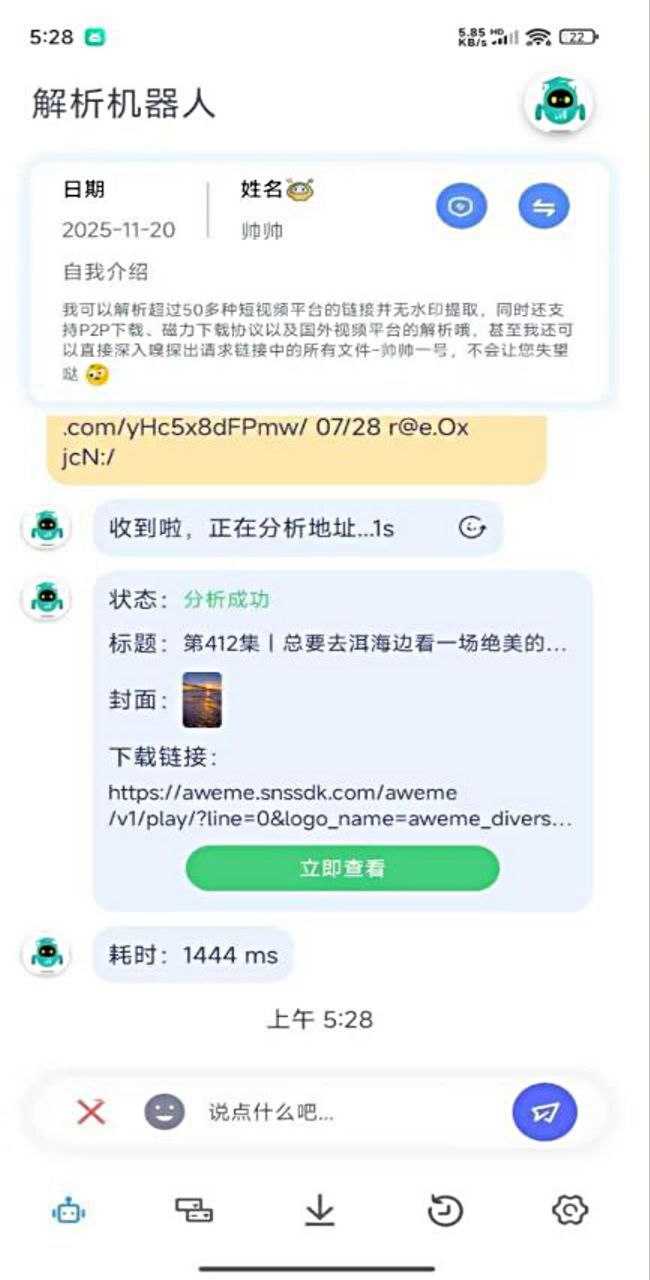The height and width of the screenshot is (1280, 650).
Task: Open the cover image thumbnail
Action: pos(202,700)
